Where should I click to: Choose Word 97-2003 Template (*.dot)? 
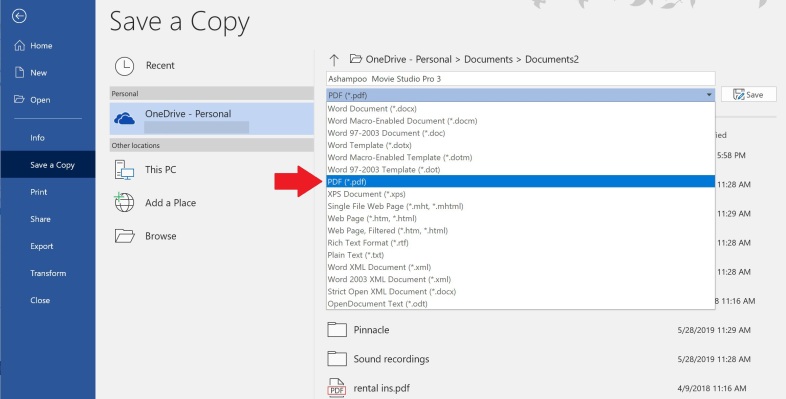point(520,169)
